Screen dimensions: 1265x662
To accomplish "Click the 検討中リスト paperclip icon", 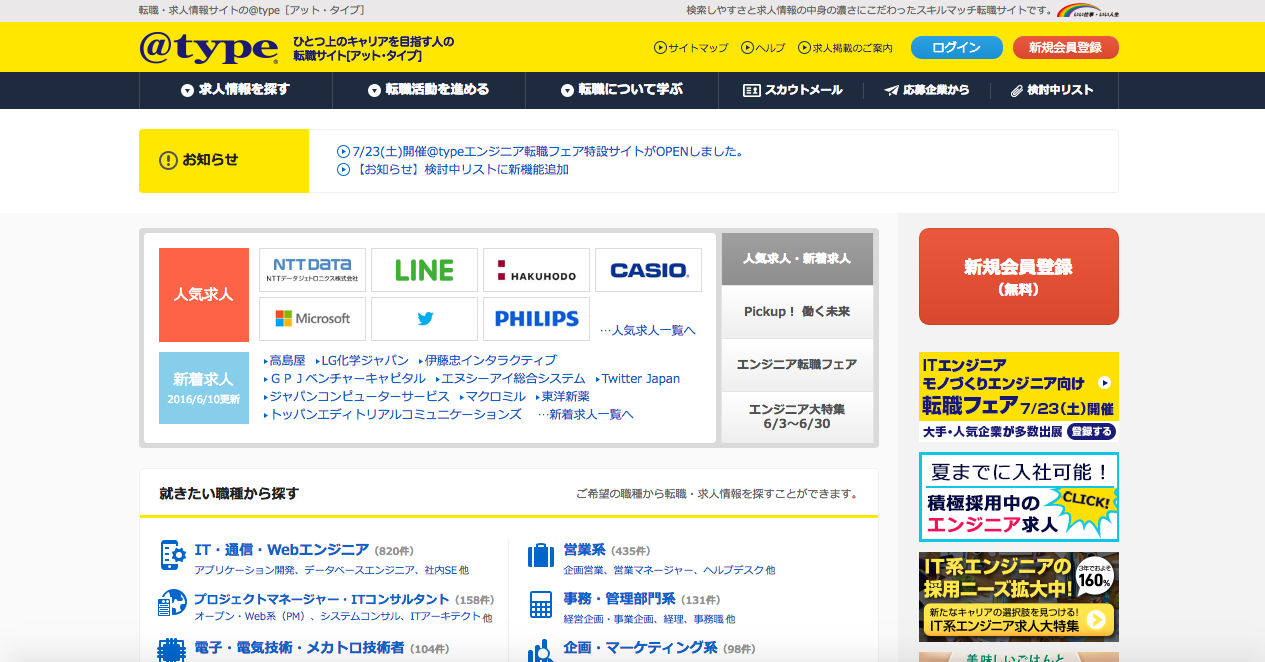I will tap(1017, 90).
